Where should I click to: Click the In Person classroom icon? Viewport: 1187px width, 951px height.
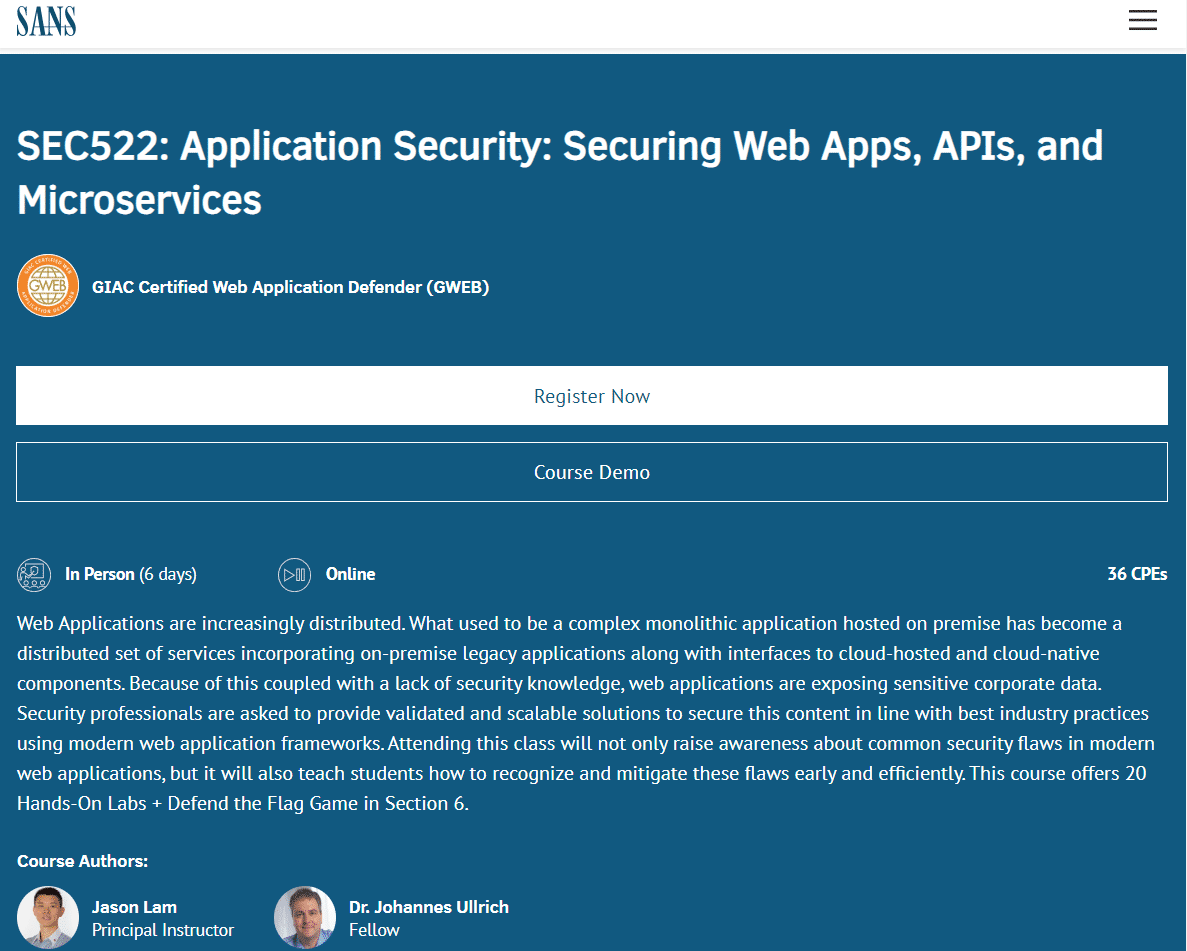coord(34,574)
